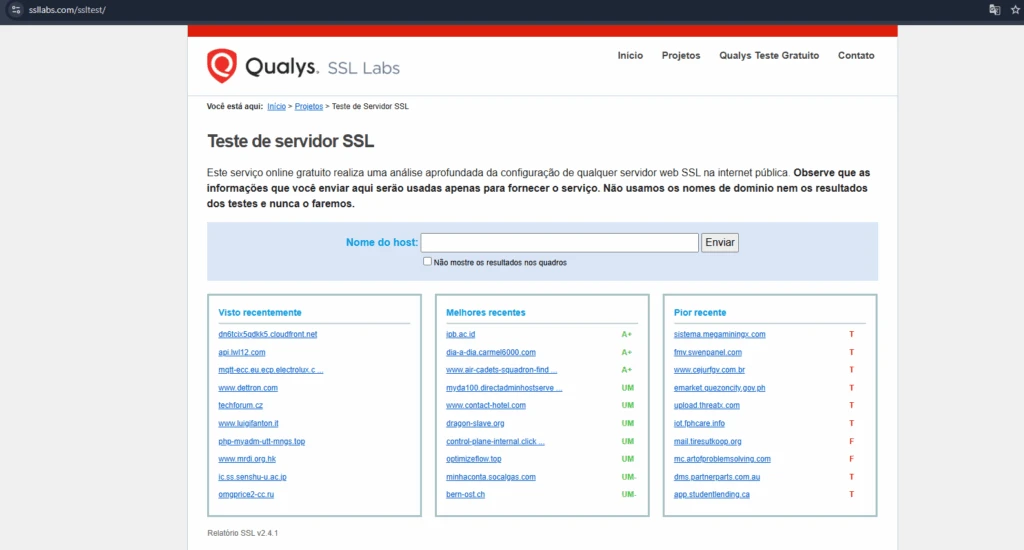Open the Início navigation menu item
The height and width of the screenshot is (550, 1024).
(630, 56)
